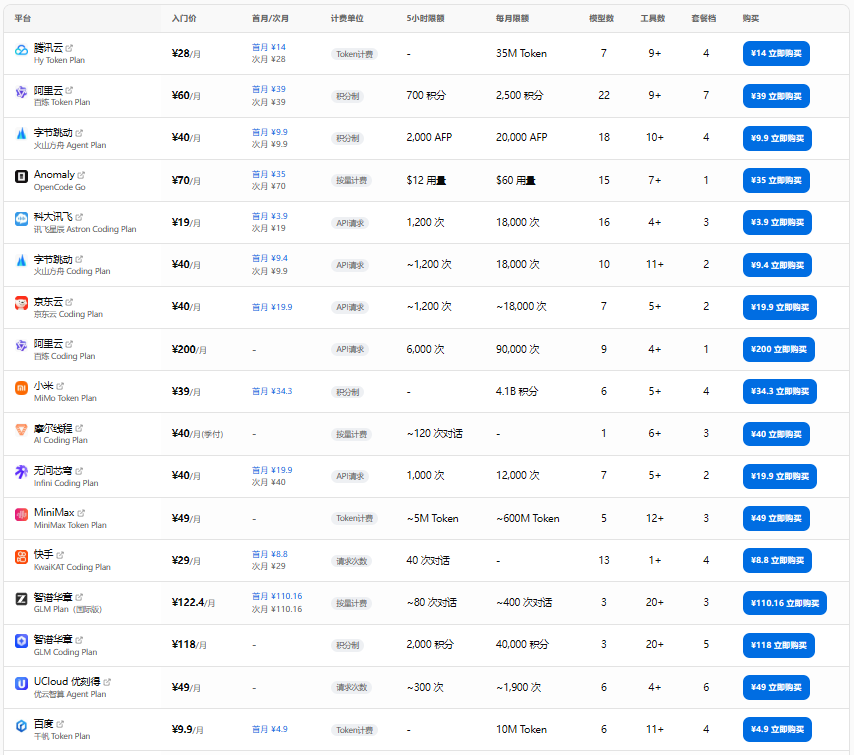Click the ¥40 立即购买 button

coord(776,434)
